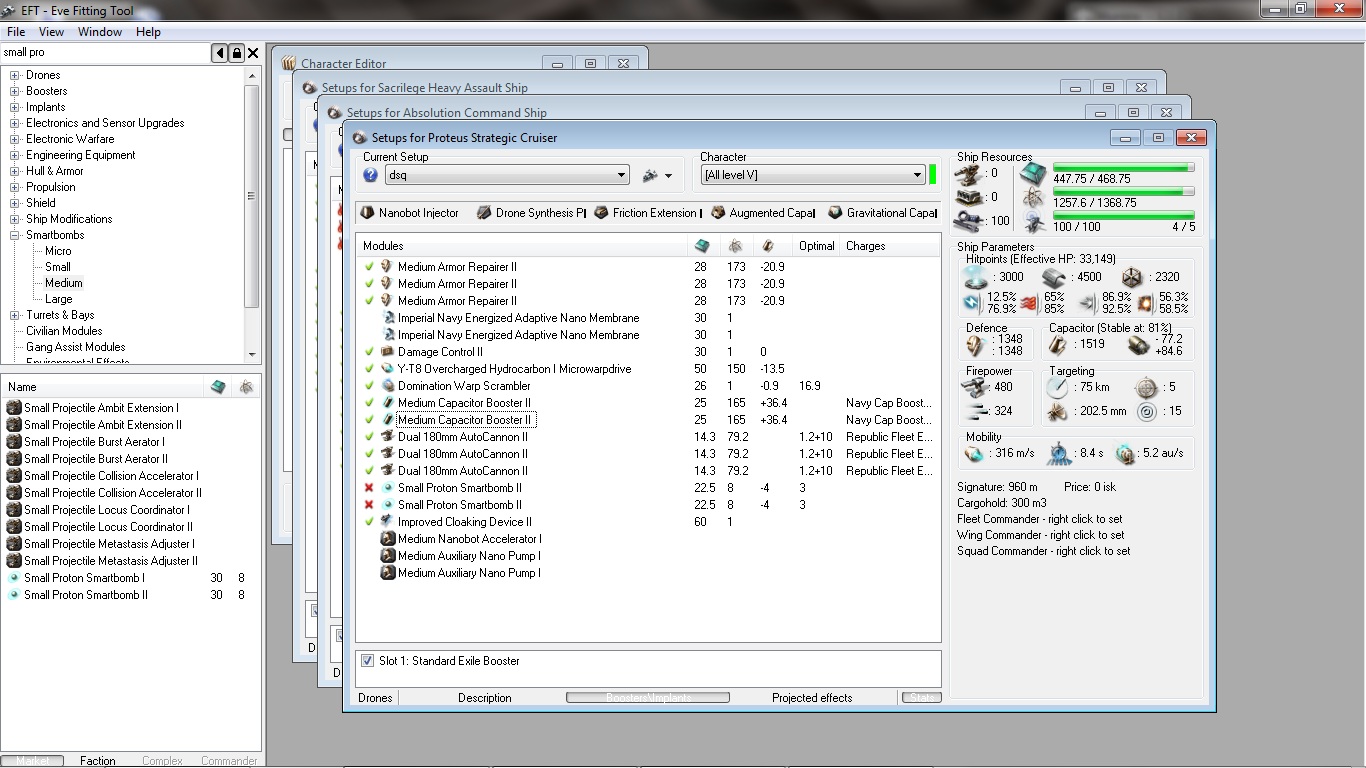The height and width of the screenshot is (768, 1366).
Task: Click the lock icon next to search box
Action: coord(236,53)
